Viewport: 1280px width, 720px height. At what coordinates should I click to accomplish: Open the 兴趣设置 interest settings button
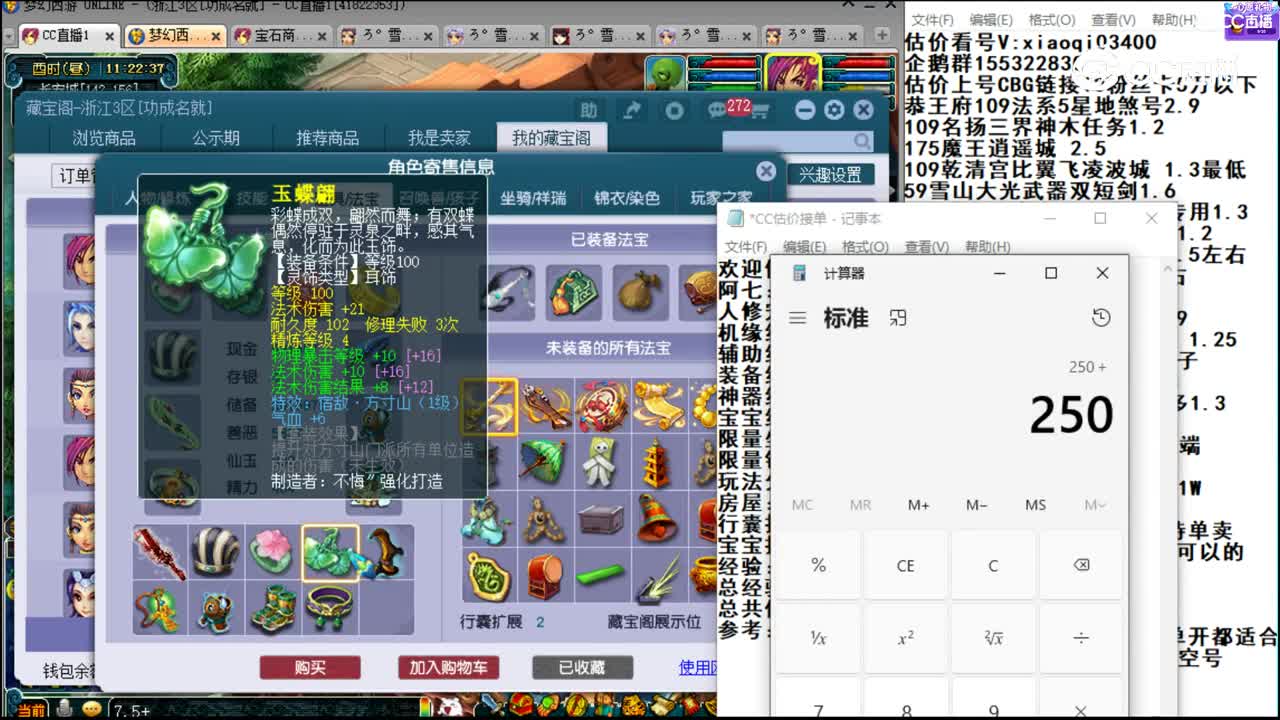click(830, 175)
